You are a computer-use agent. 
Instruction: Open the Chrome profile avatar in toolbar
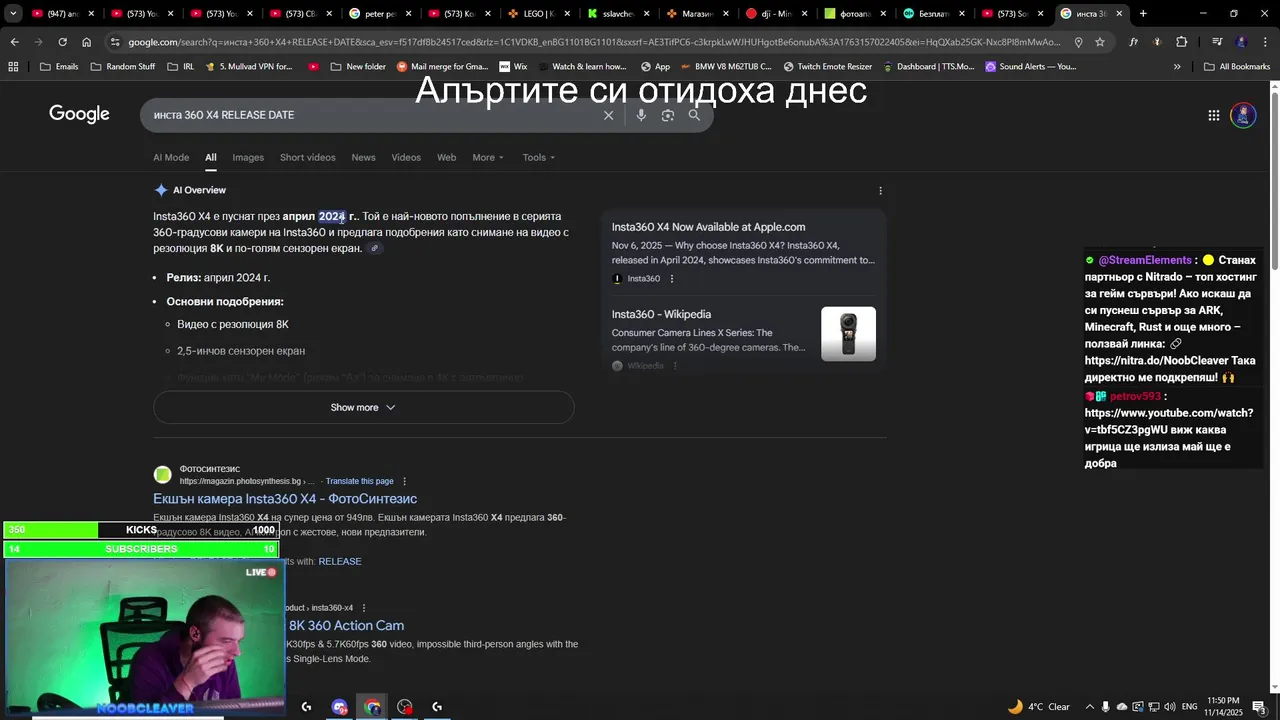click(1241, 42)
